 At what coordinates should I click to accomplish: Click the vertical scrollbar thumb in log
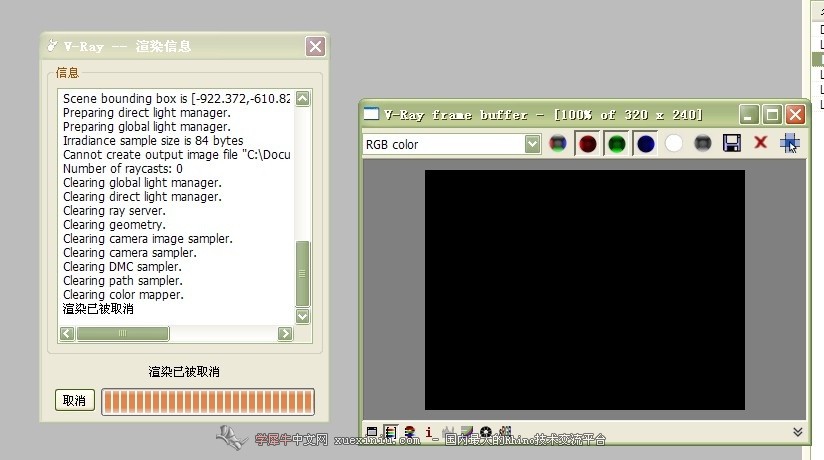coord(303,273)
